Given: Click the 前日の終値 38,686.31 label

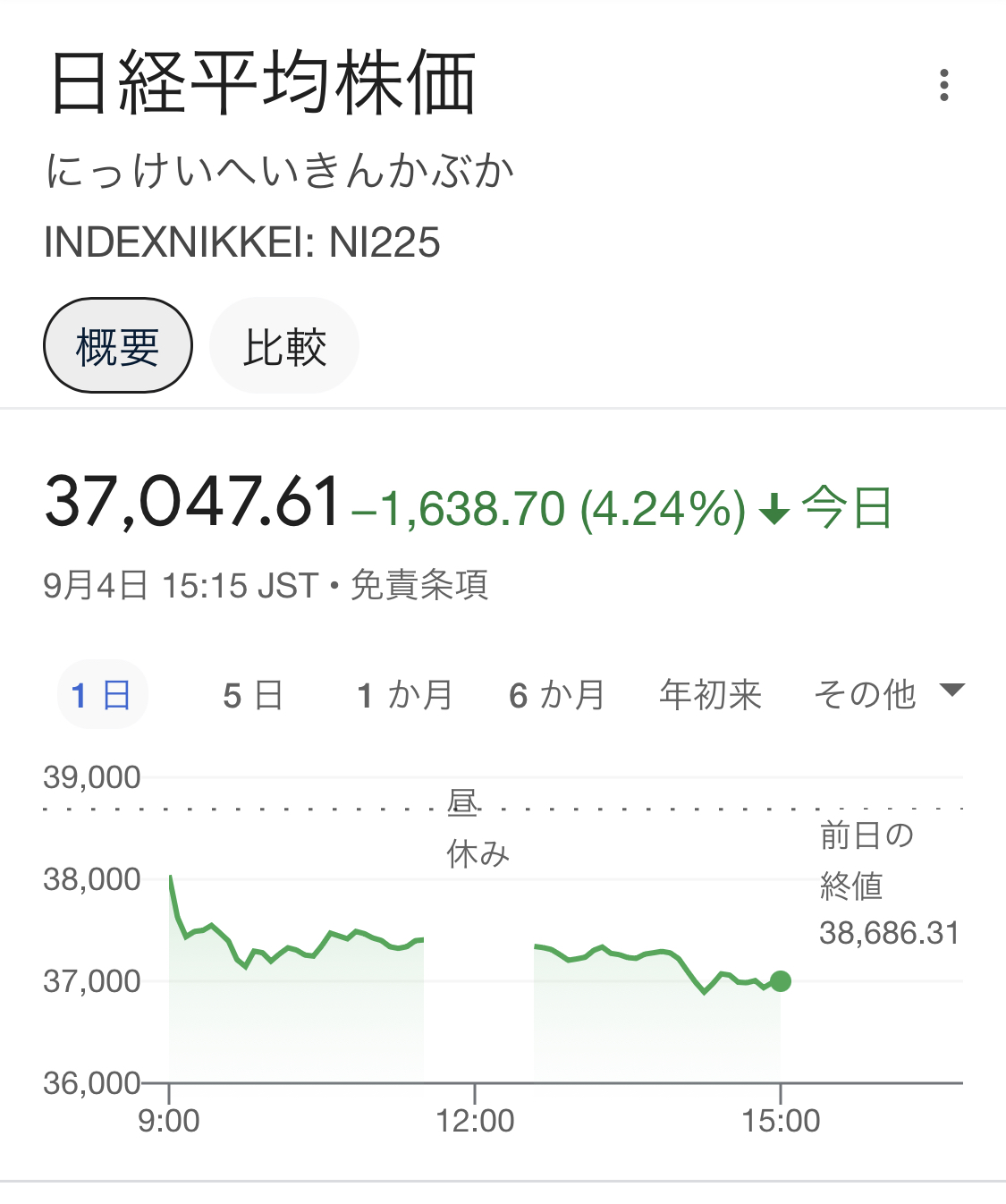Looking at the screenshot, I should coord(888,884).
